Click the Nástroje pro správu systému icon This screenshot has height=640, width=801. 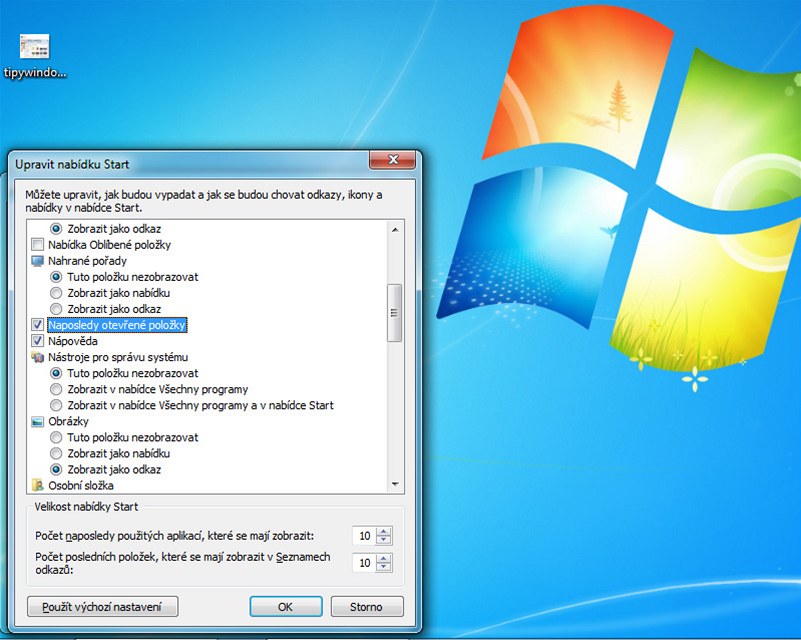coord(38,357)
